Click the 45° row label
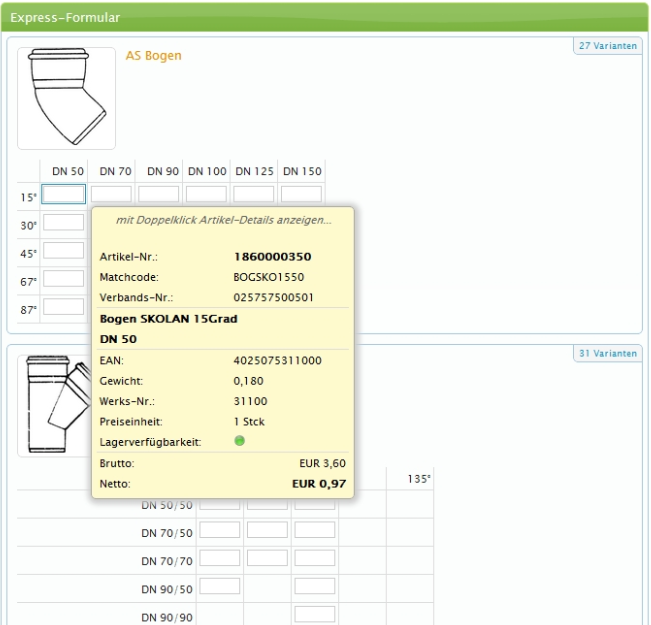Screen dimensions: 651x625 (x=29, y=254)
